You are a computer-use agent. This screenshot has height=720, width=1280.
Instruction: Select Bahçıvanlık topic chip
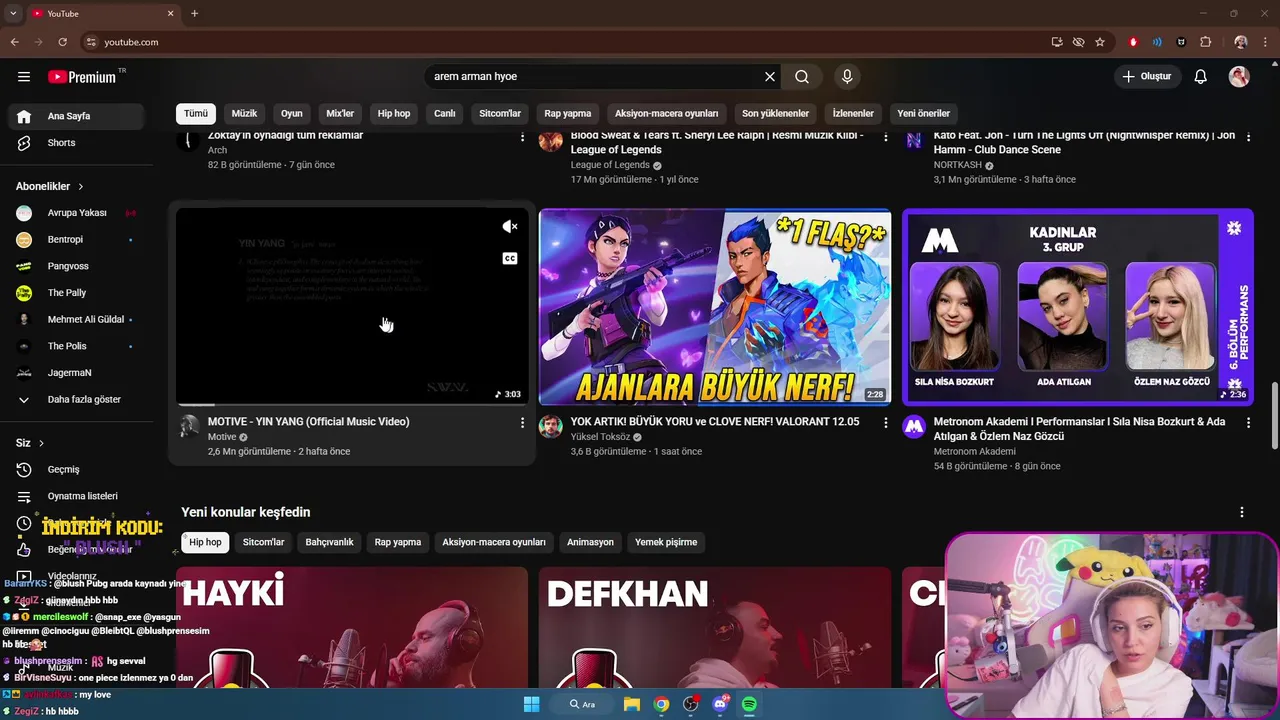tap(329, 542)
